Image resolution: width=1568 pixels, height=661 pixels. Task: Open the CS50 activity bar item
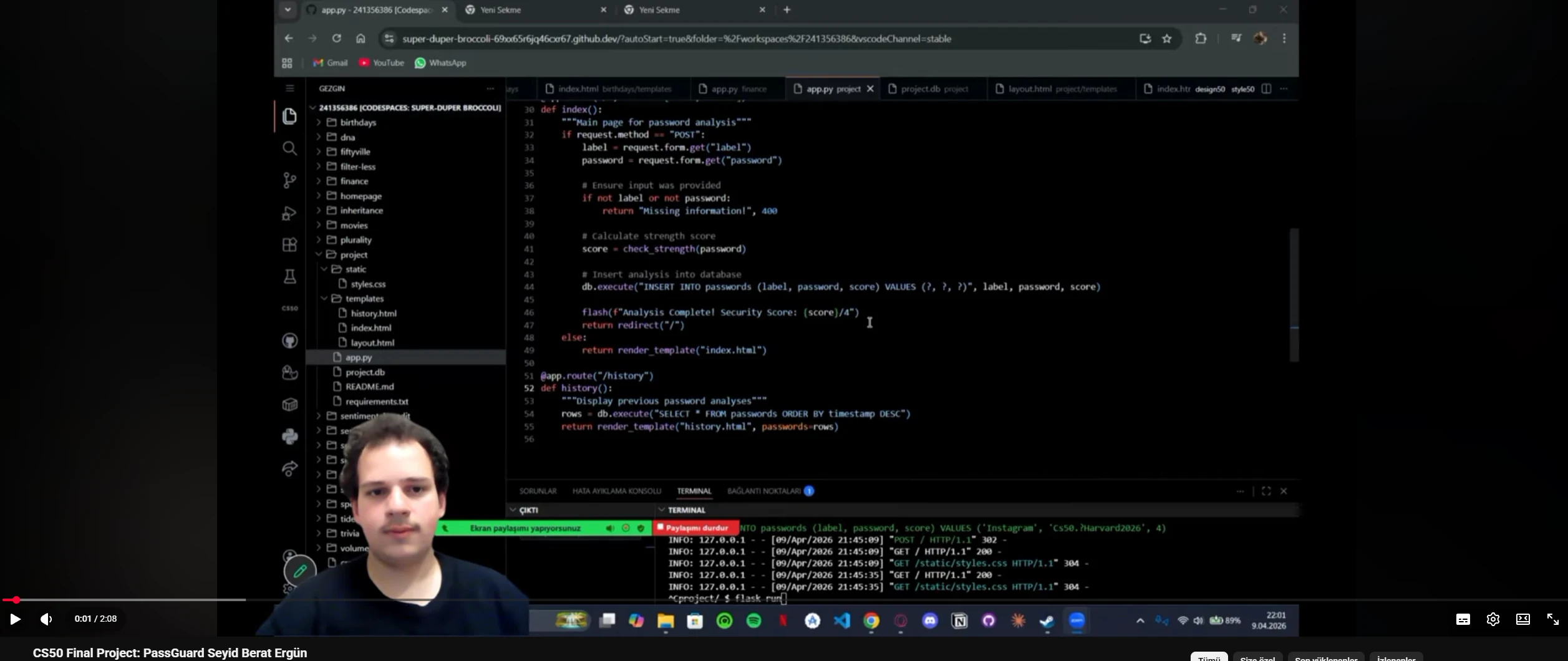pyautogui.click(x=289, y=308)
